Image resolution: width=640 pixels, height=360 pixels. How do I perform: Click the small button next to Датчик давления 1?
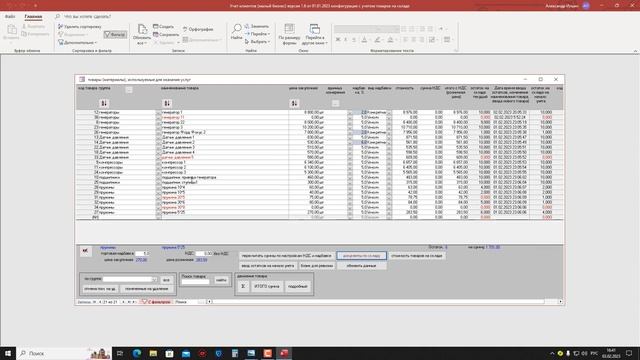(x=158, y=138)
